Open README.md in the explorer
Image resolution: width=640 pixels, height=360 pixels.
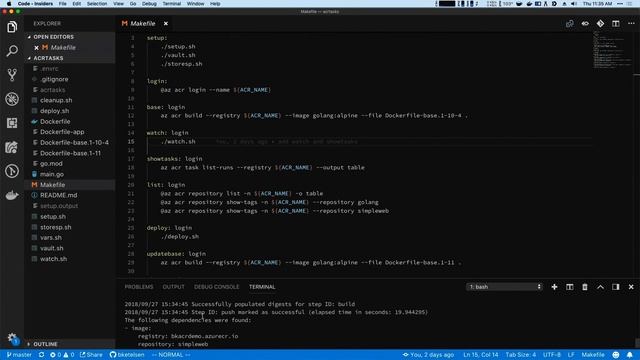tap(58, 196)
